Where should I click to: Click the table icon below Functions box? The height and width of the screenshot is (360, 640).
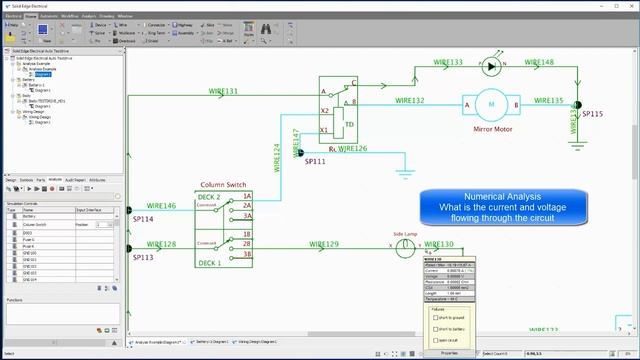pos(114,330)
